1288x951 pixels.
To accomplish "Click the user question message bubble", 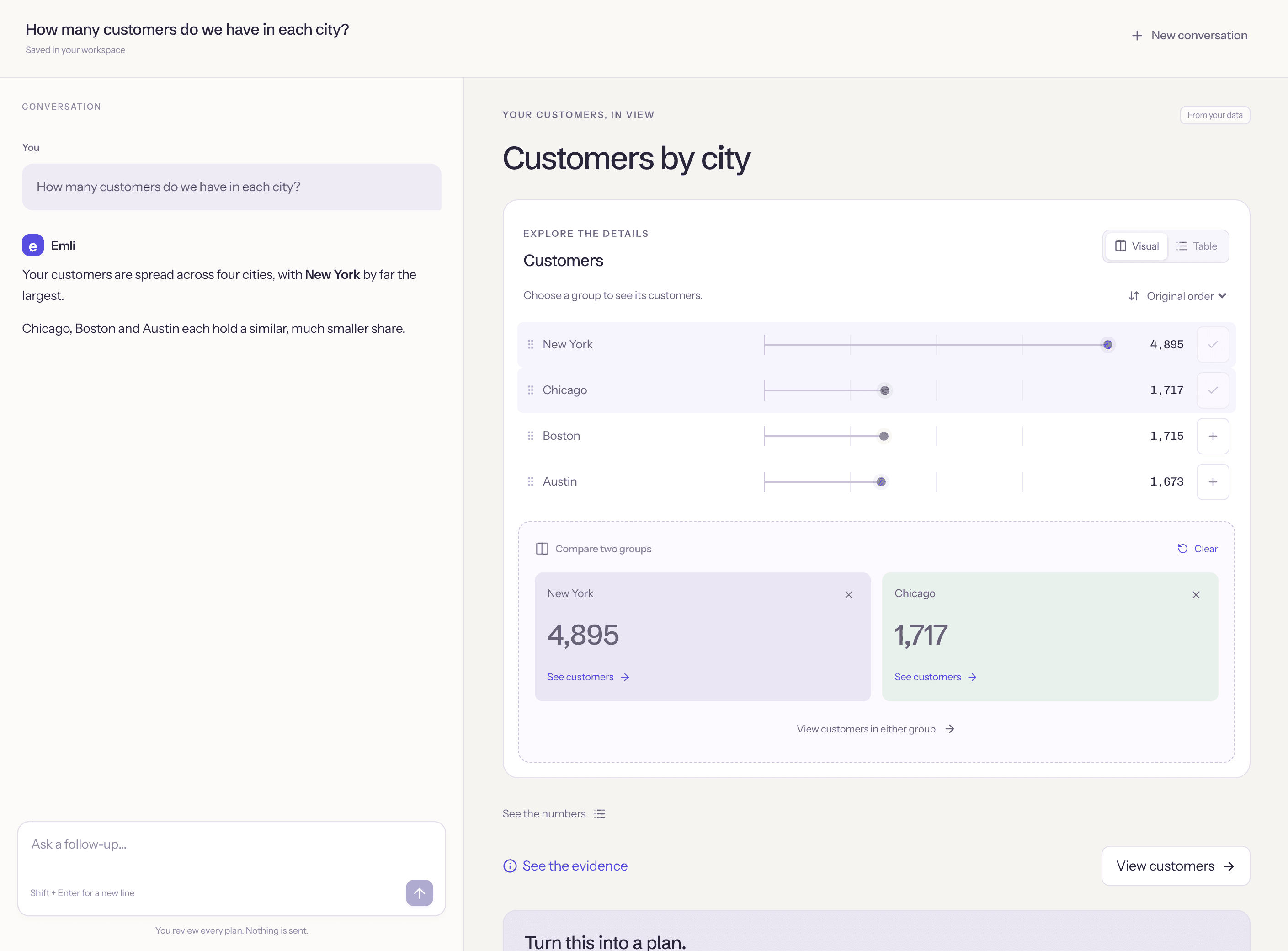I will (231, 187).
